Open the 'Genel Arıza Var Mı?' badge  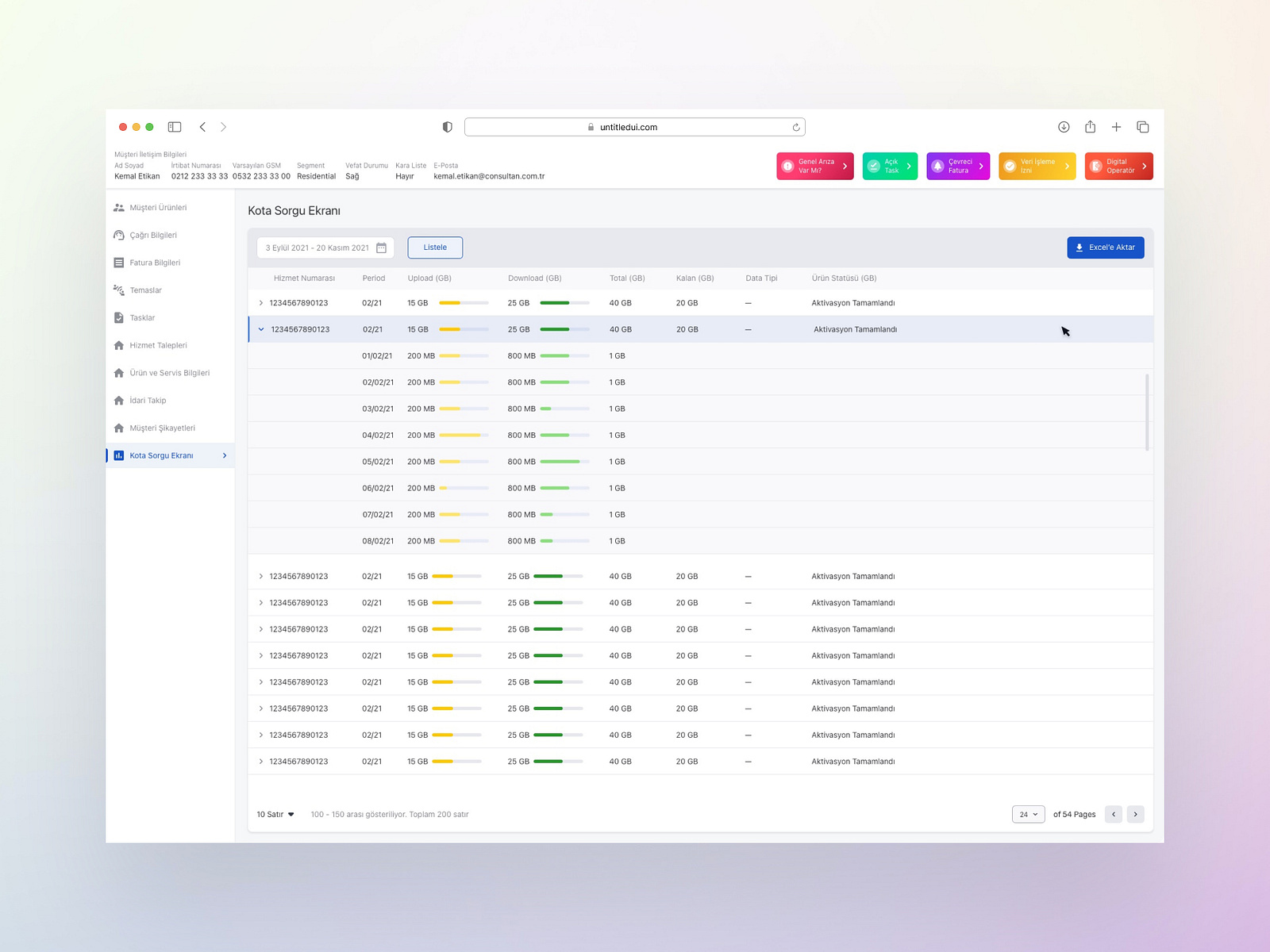point(814,166)
